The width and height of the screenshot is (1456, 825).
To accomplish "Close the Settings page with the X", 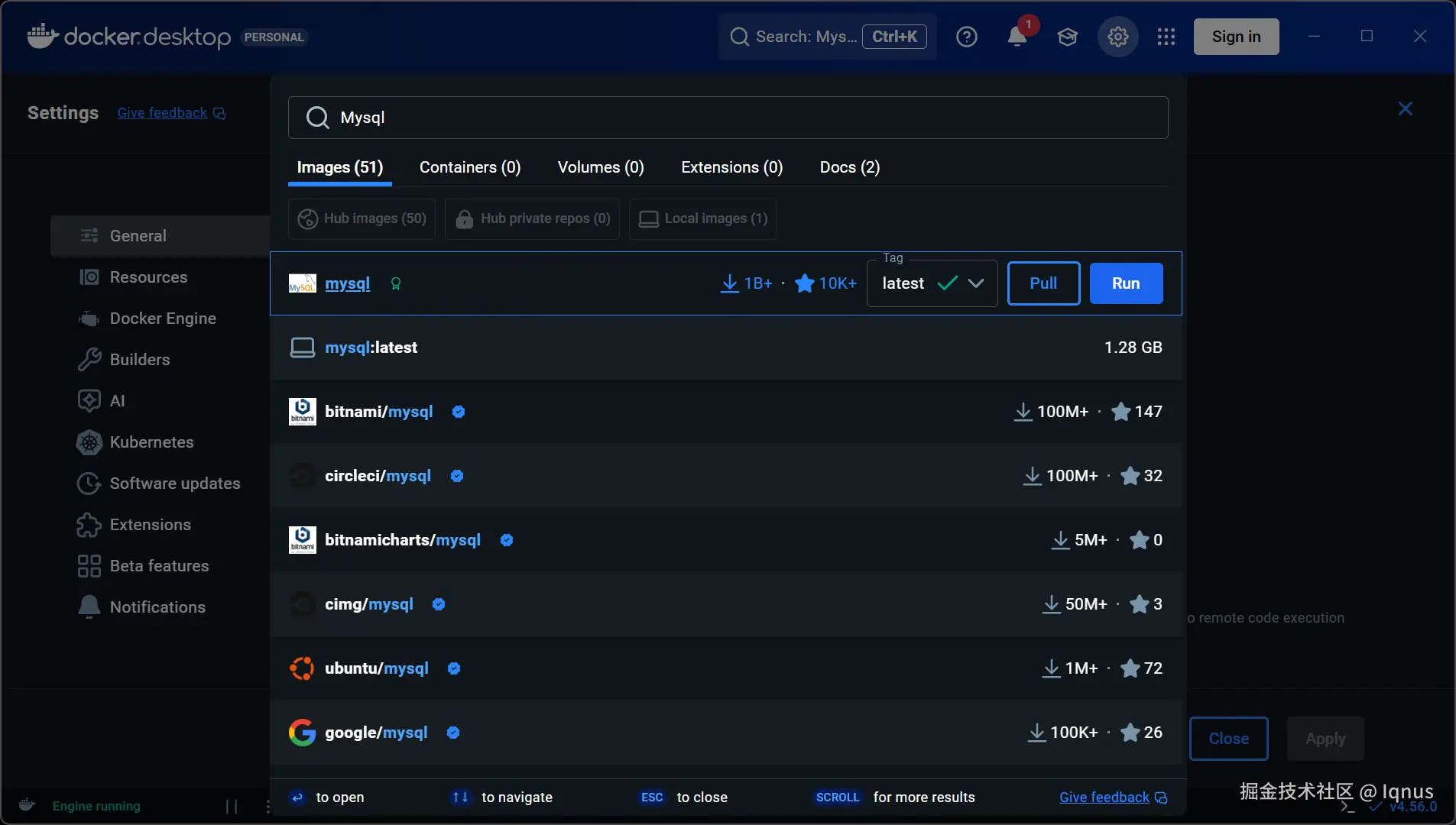I will point(1405,108).
